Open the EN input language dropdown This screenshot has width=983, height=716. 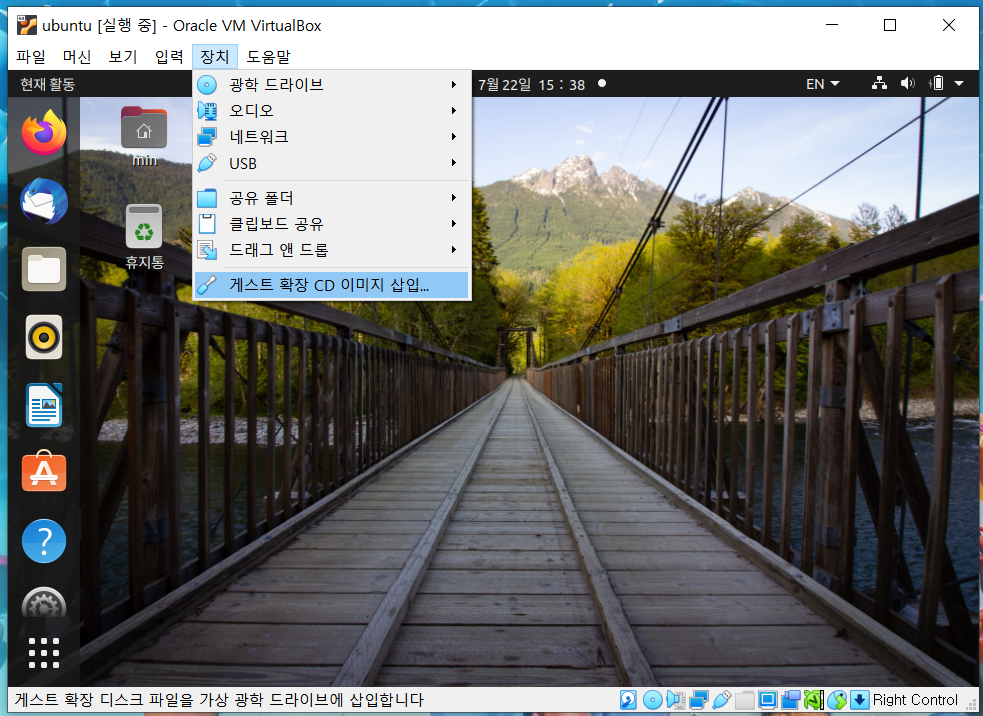tap(823, 84)
